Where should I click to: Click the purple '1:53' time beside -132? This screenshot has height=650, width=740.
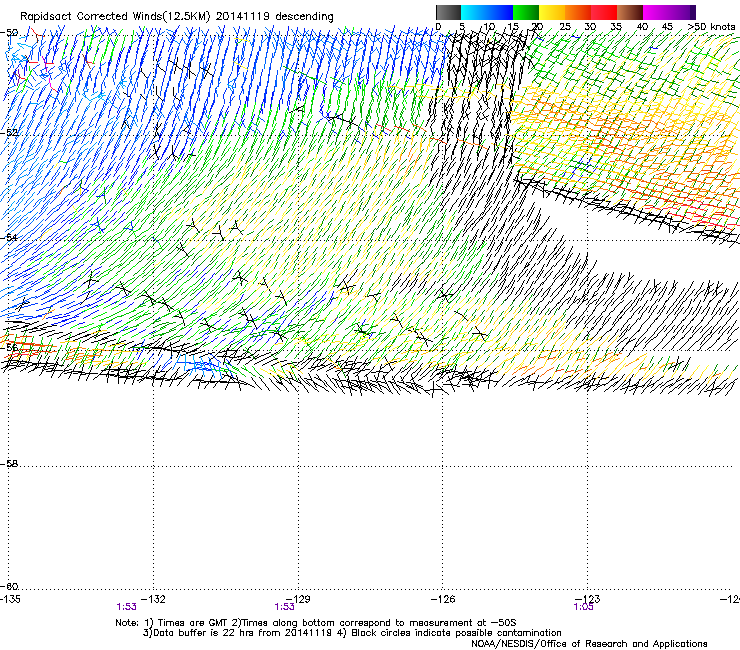[x=126, y=607]
